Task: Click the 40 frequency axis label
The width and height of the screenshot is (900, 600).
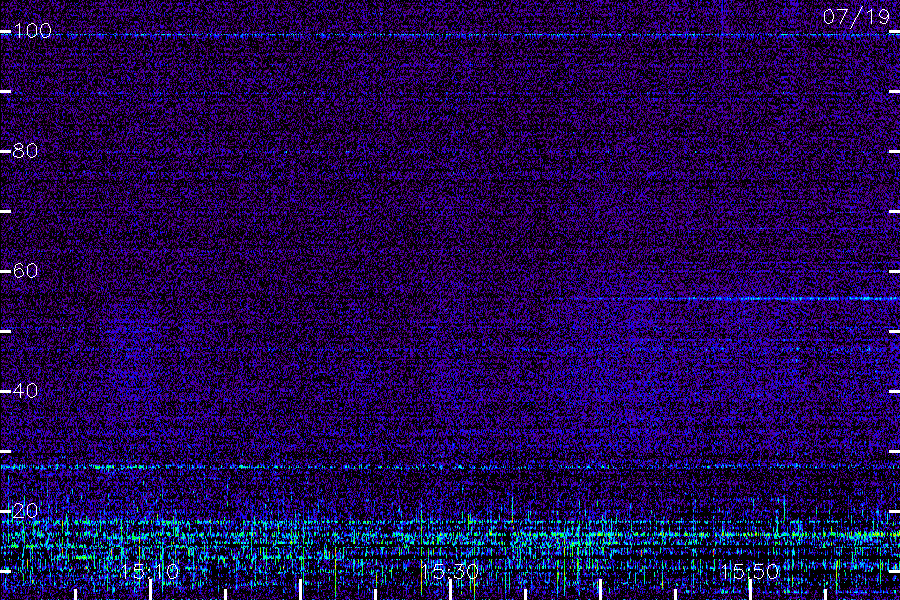Action: click(x=25, y=390)
